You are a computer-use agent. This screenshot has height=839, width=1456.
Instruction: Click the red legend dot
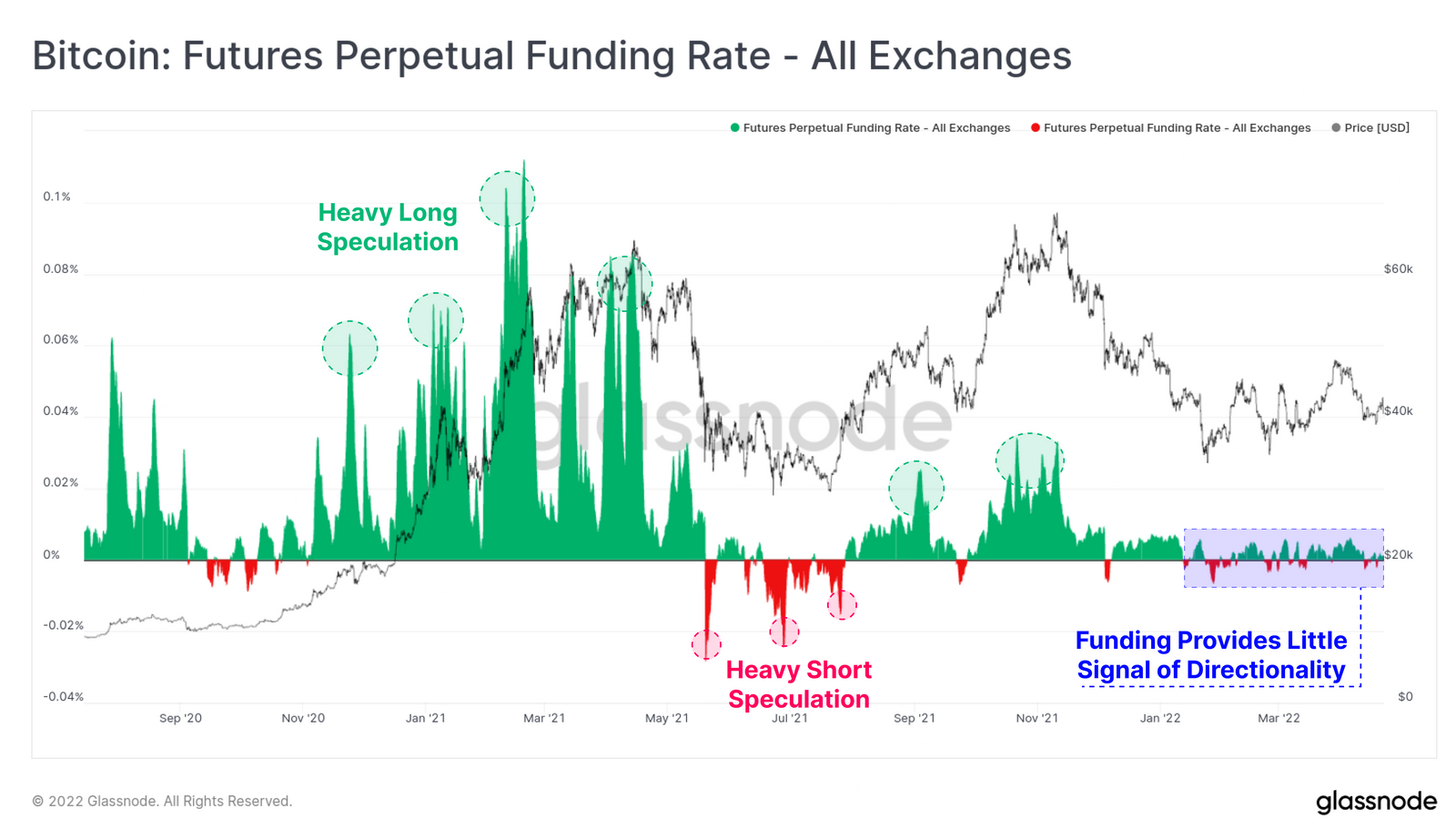[1036, 128]
